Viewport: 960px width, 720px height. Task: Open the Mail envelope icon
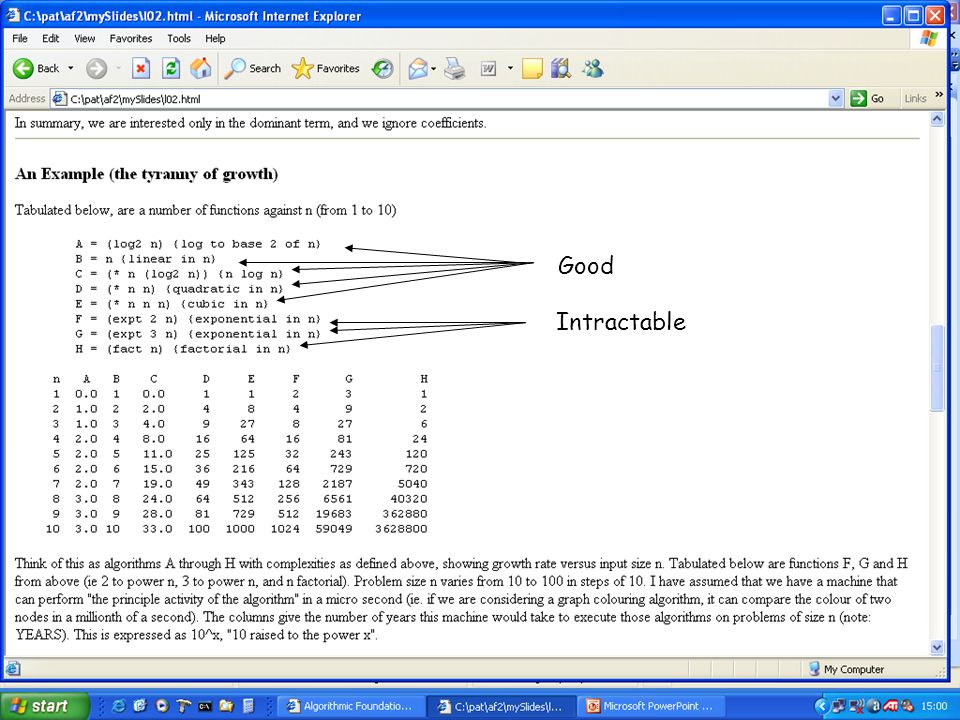418,69
